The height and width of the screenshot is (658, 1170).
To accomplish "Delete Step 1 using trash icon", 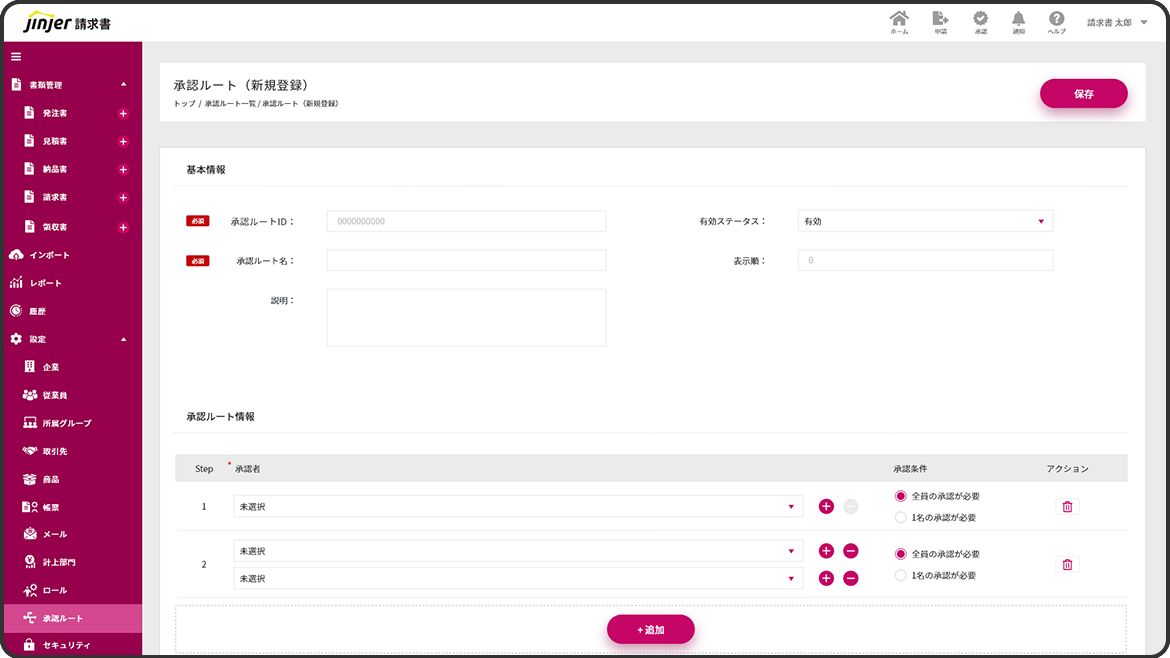I will point(1067,507).
